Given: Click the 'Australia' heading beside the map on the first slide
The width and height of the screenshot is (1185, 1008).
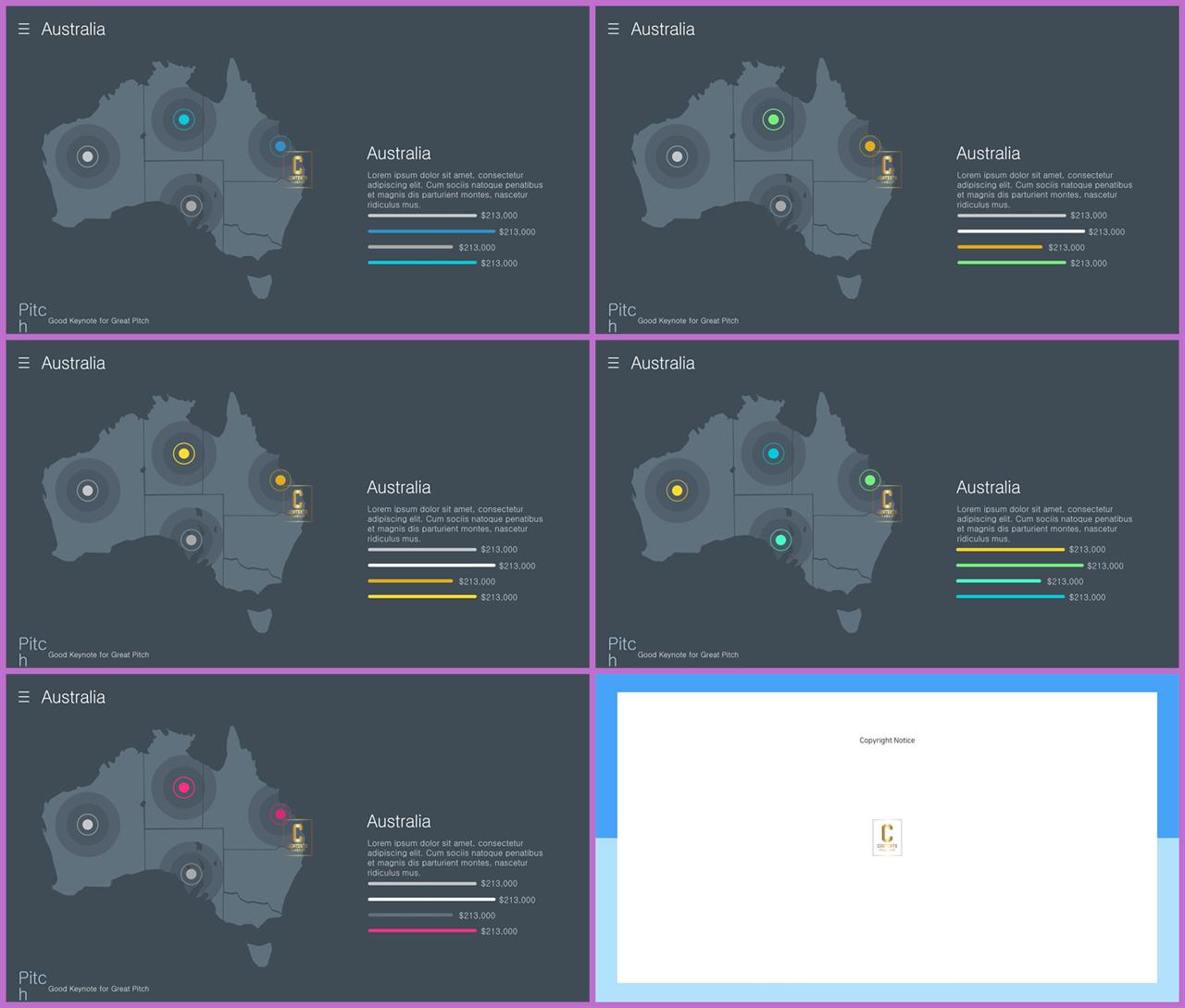Looking at the screenshot, I should click(399, 154).
